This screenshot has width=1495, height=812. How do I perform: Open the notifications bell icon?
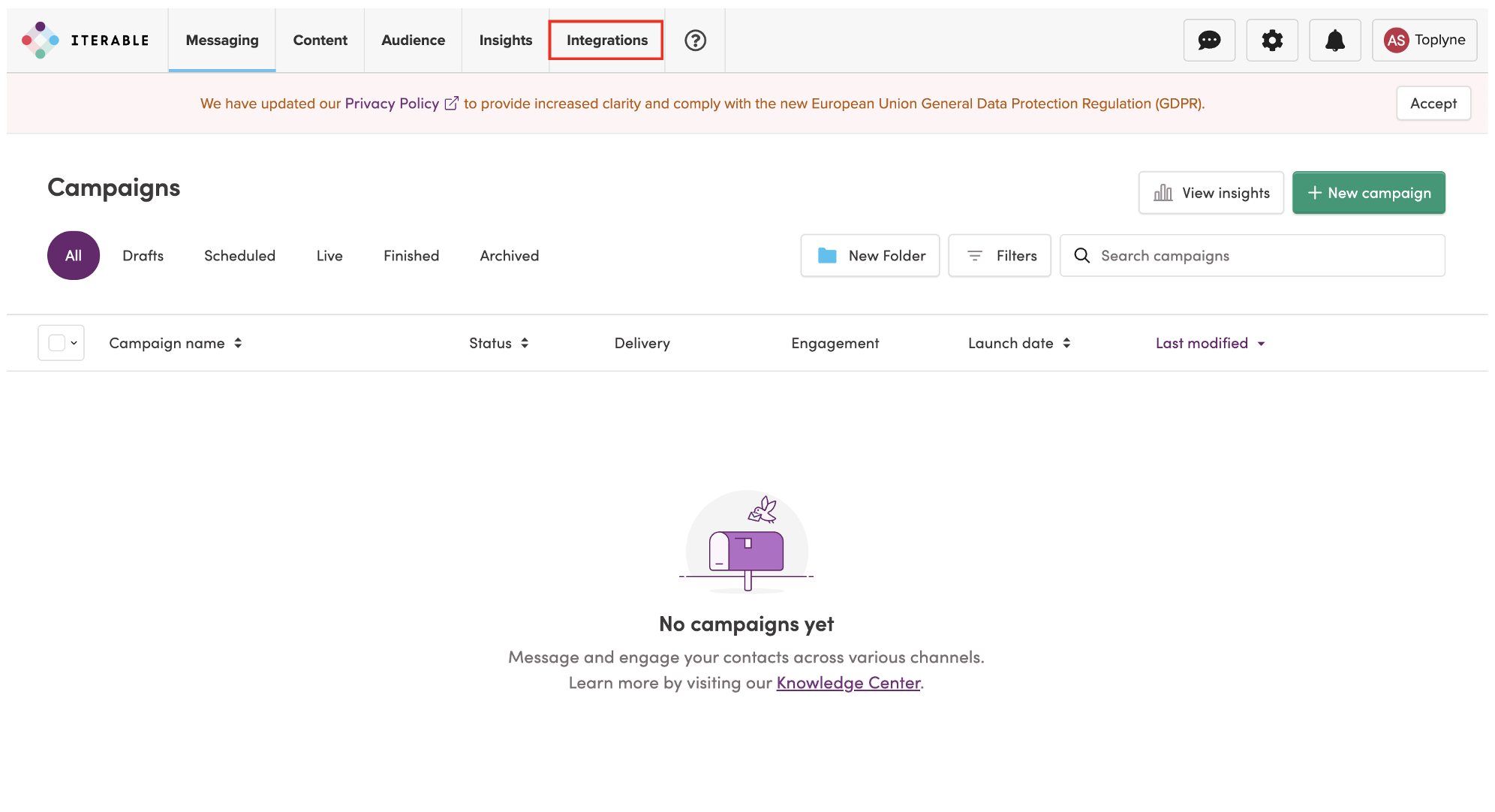[1334, 41]
